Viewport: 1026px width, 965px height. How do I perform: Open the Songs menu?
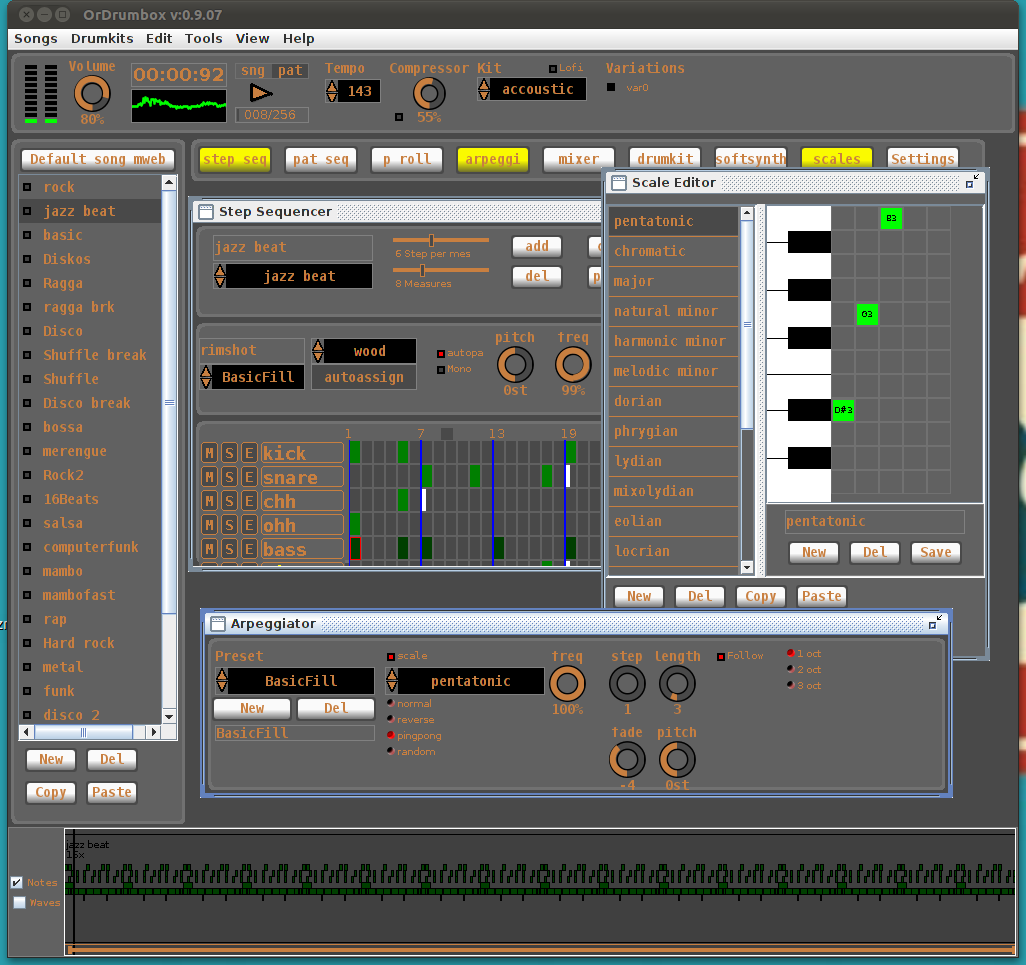coord(36,39)
